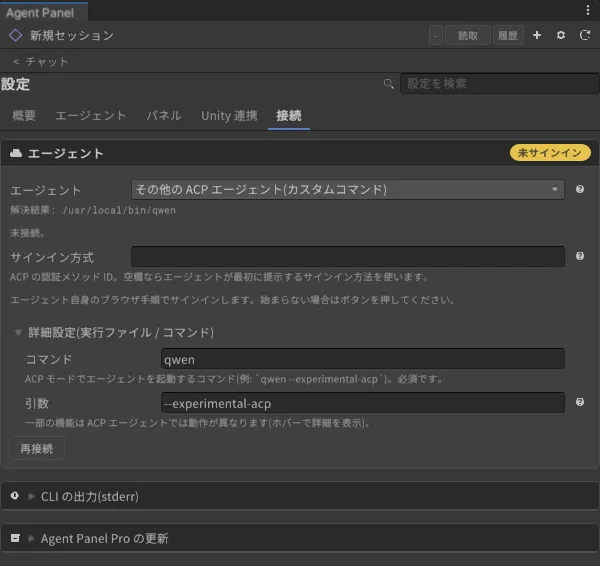Click the 新規セッション title
This screenshot has height=566, width=600.
[x=72, y=36]
